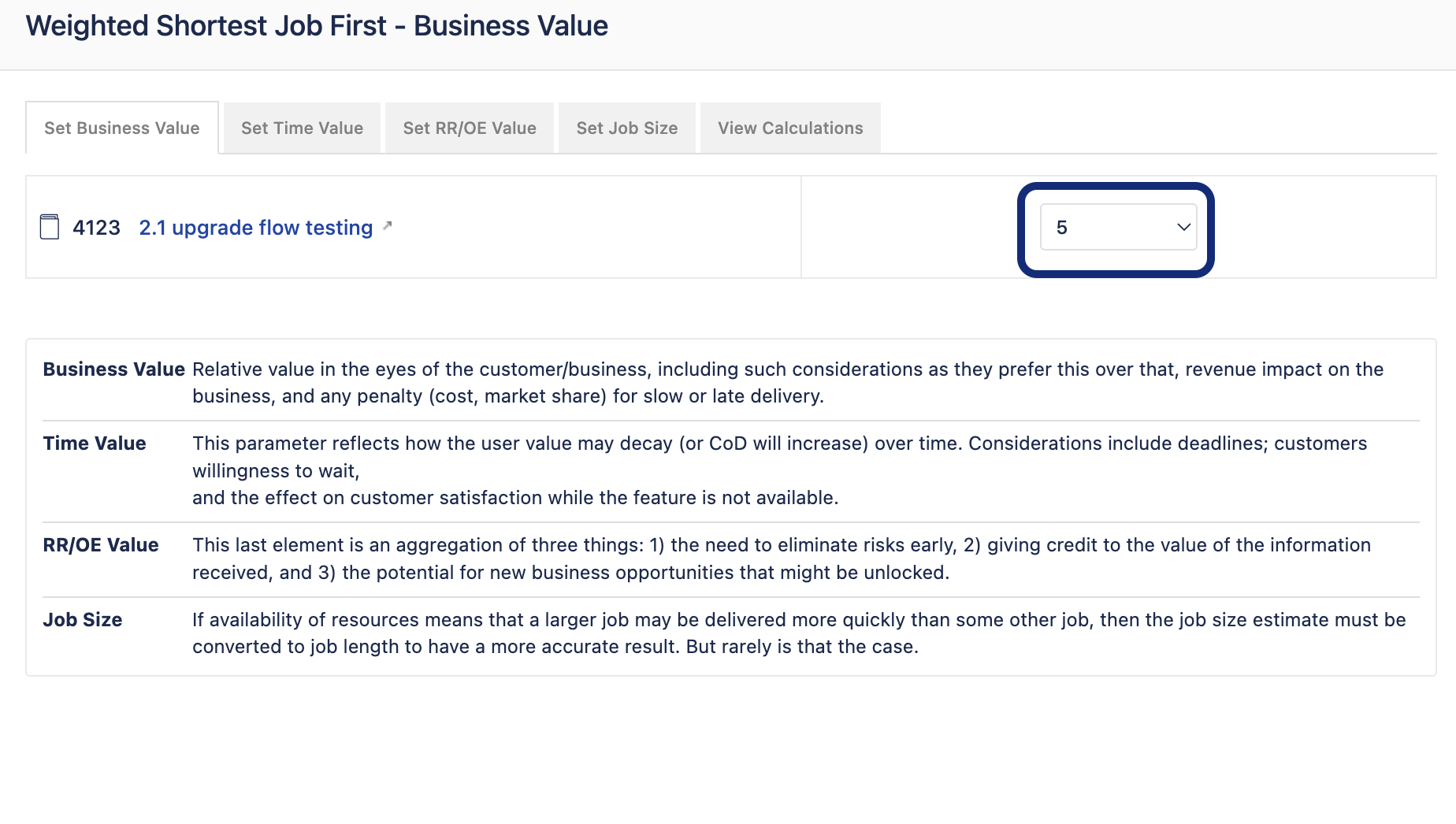Go to the Set Job Size tab

pyautogui.click(x=627, y=128)
